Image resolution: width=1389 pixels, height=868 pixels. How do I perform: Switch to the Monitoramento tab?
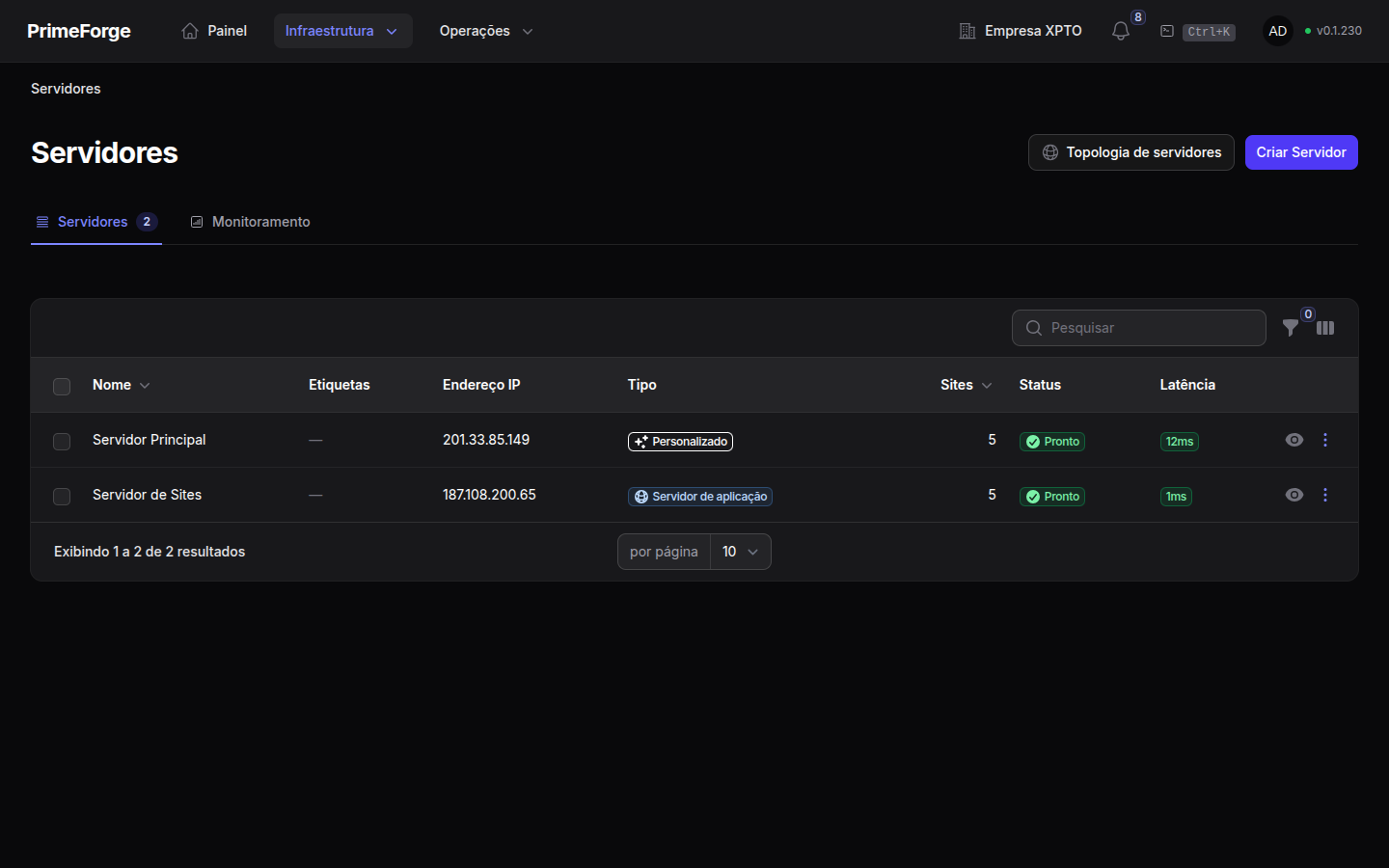click(250, 222)
